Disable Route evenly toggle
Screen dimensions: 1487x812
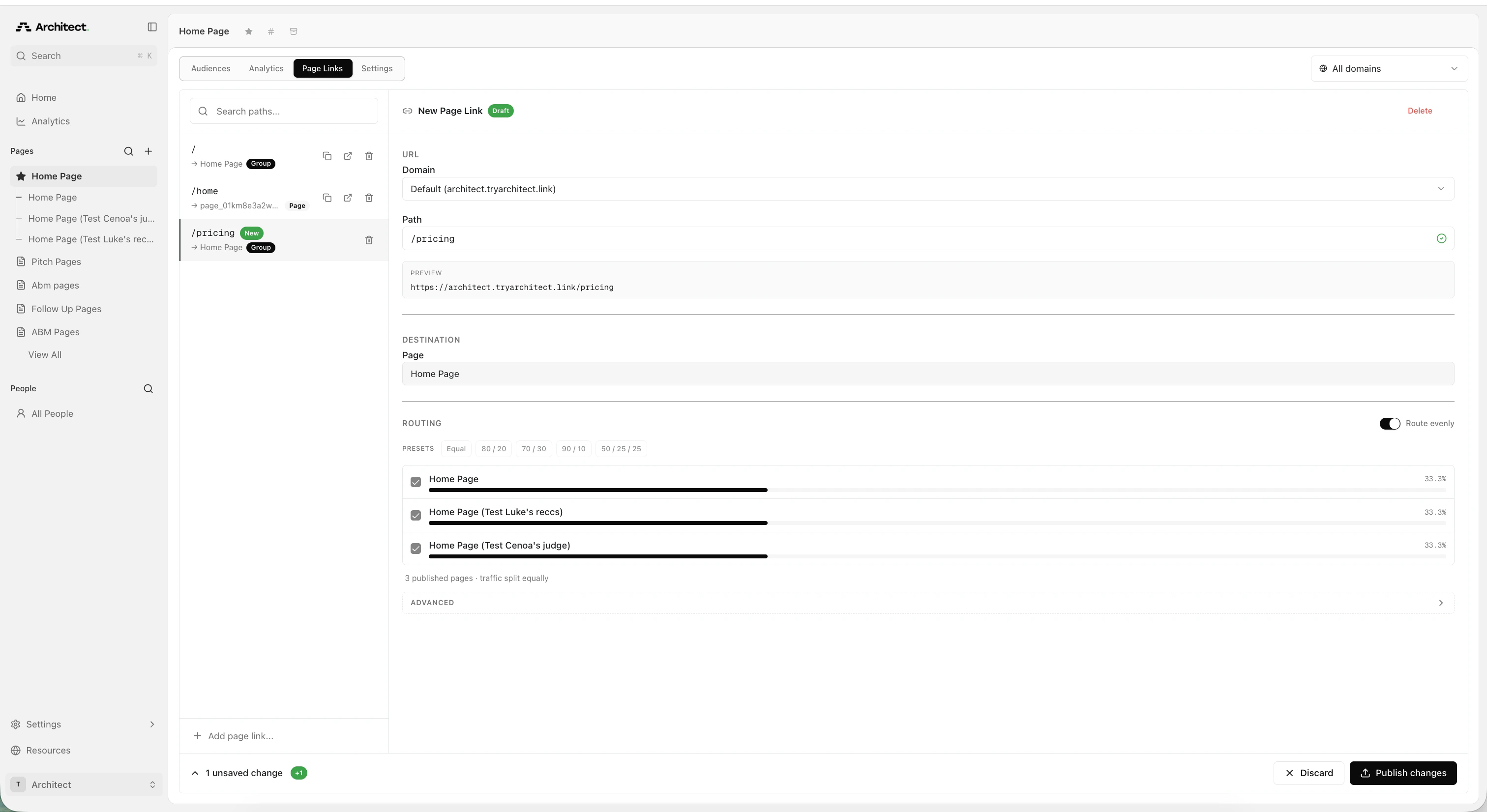pyautogui.click(x=1390, y=423)
